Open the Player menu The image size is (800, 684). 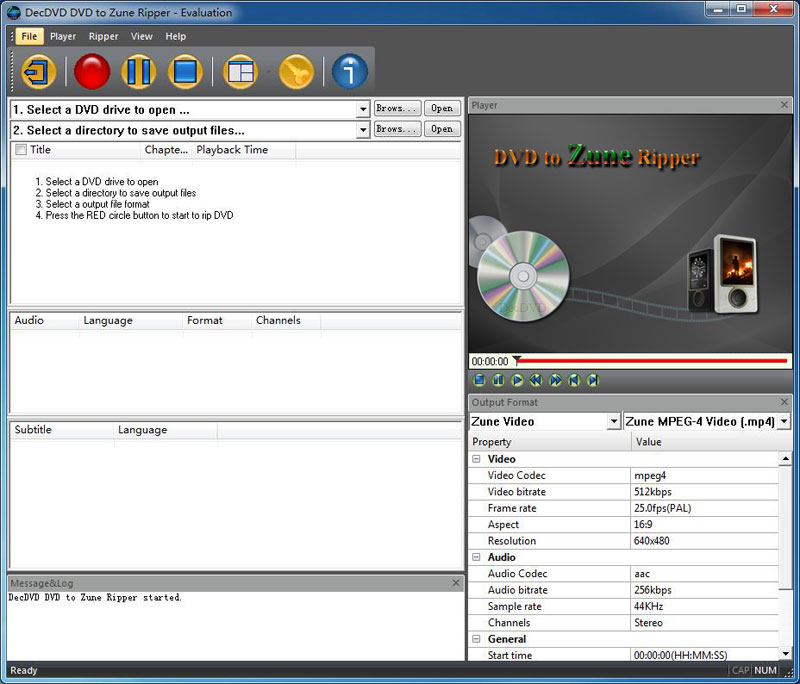(x=63, y=36)
